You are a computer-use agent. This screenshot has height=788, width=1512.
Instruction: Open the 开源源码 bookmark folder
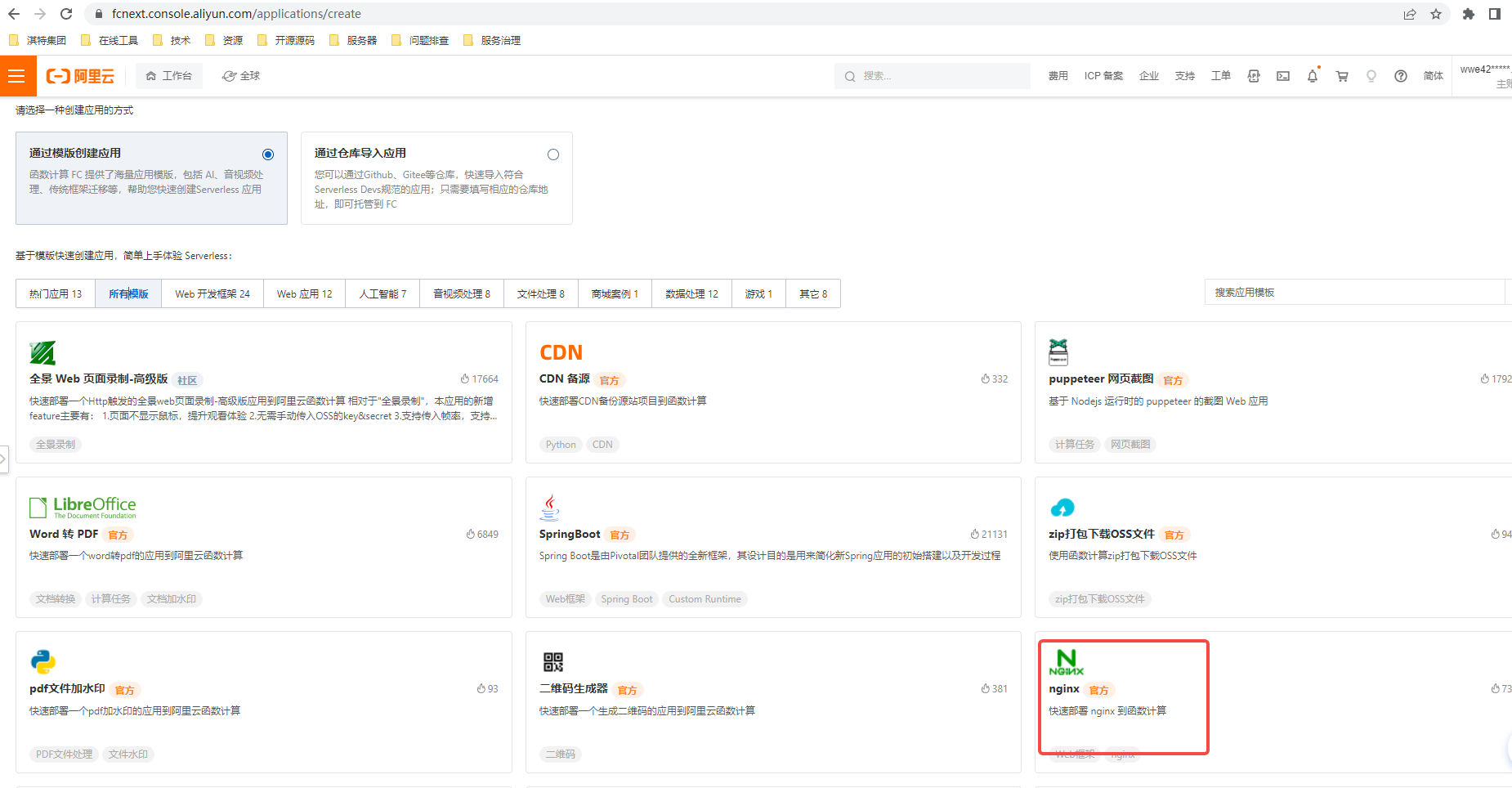click(x=286, y=40)
